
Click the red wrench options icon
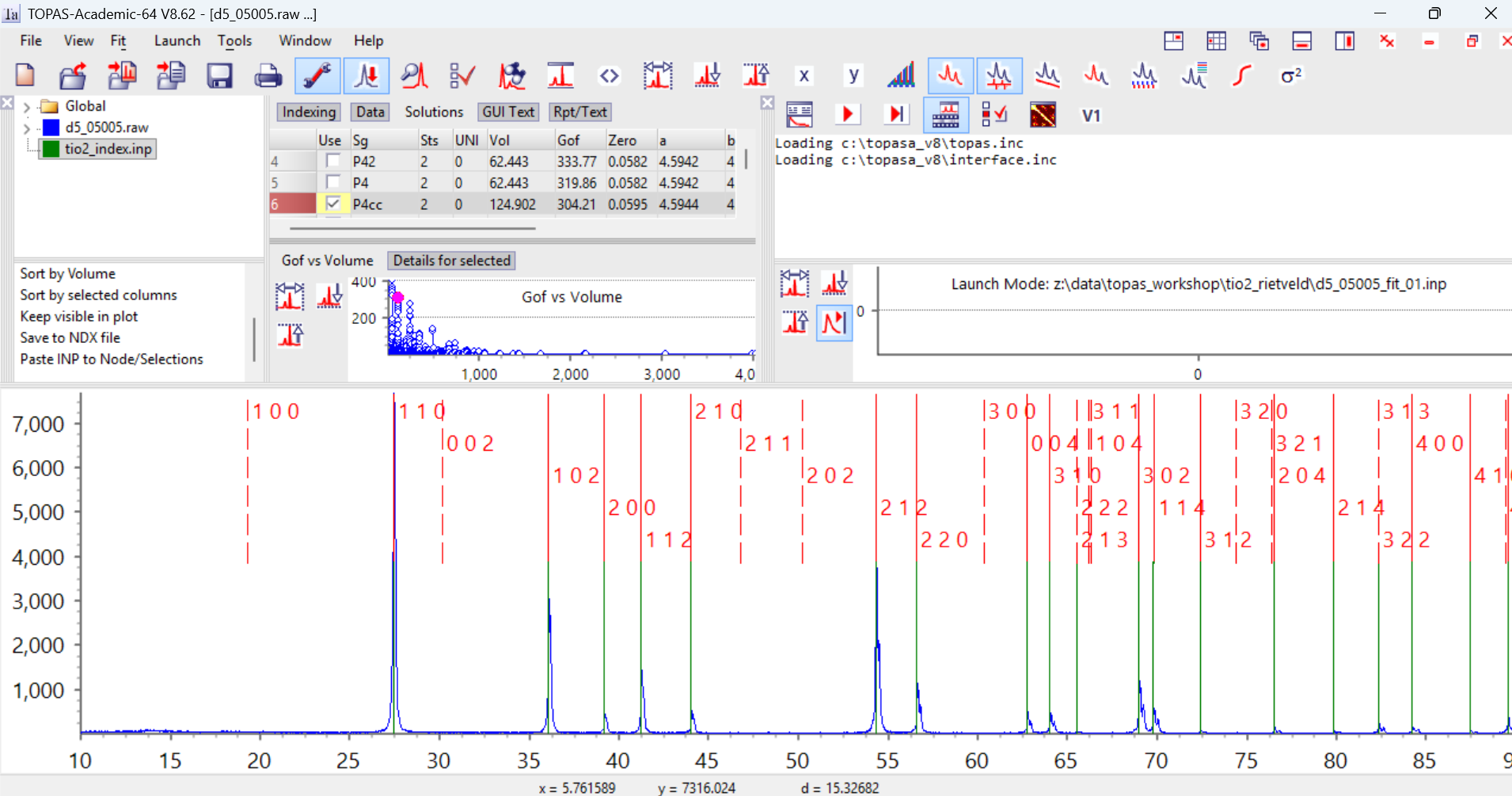coord(317,76)
